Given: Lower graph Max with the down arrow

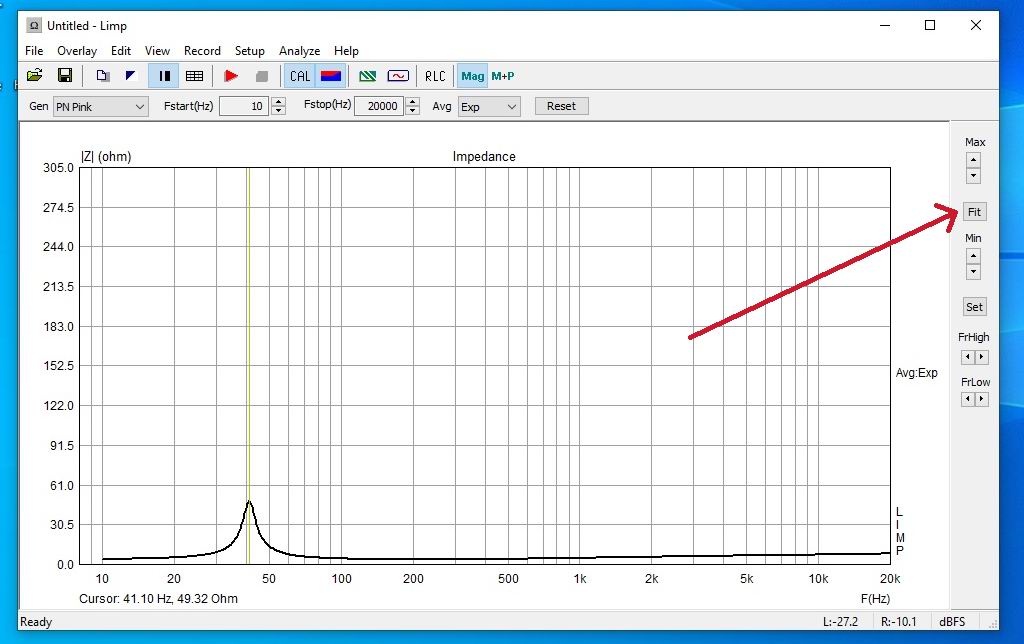Looking at the screenshot, I should click(973, 176).
